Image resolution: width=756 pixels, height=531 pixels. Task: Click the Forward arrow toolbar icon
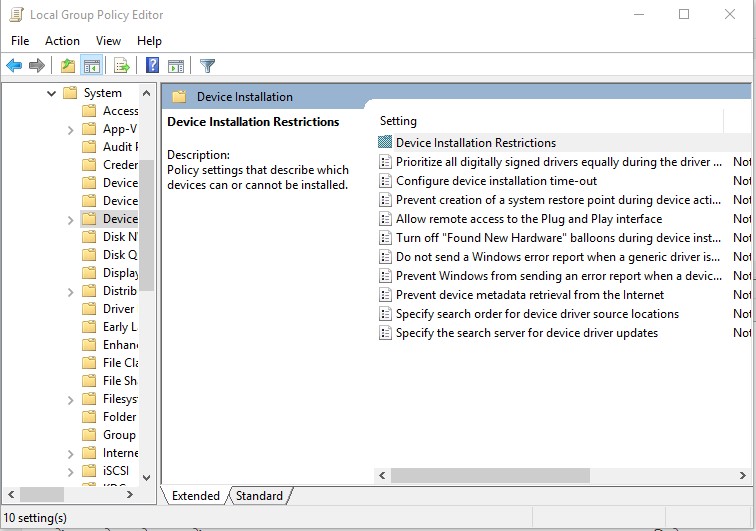(x=37, y=65)
